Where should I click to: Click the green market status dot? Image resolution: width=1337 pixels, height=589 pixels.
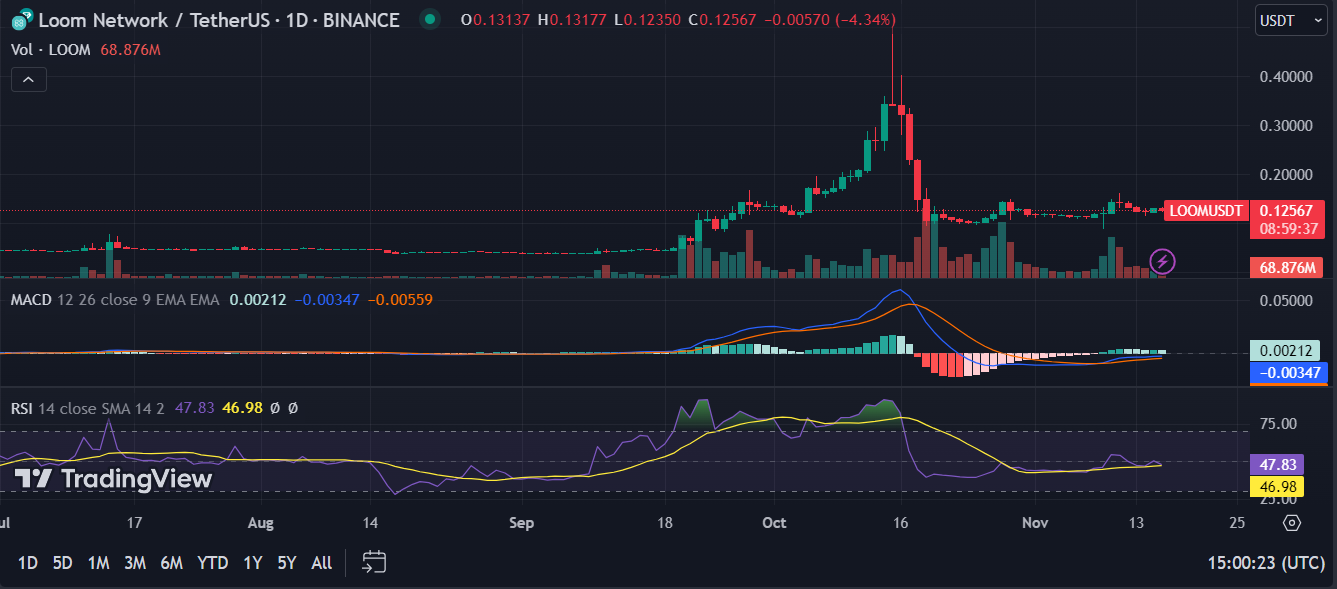[430, 20]
